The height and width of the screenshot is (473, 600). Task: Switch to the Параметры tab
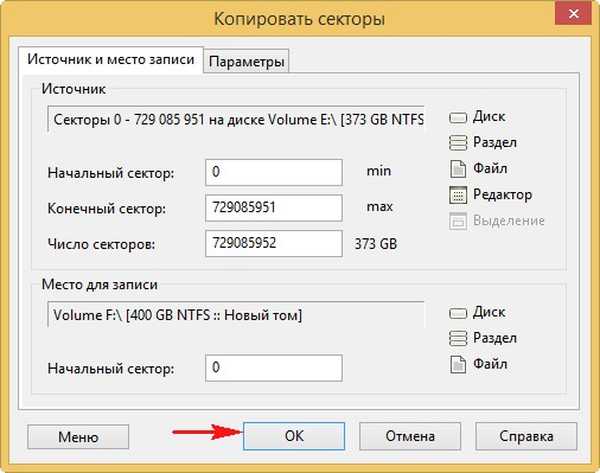[x=246, y=61]
